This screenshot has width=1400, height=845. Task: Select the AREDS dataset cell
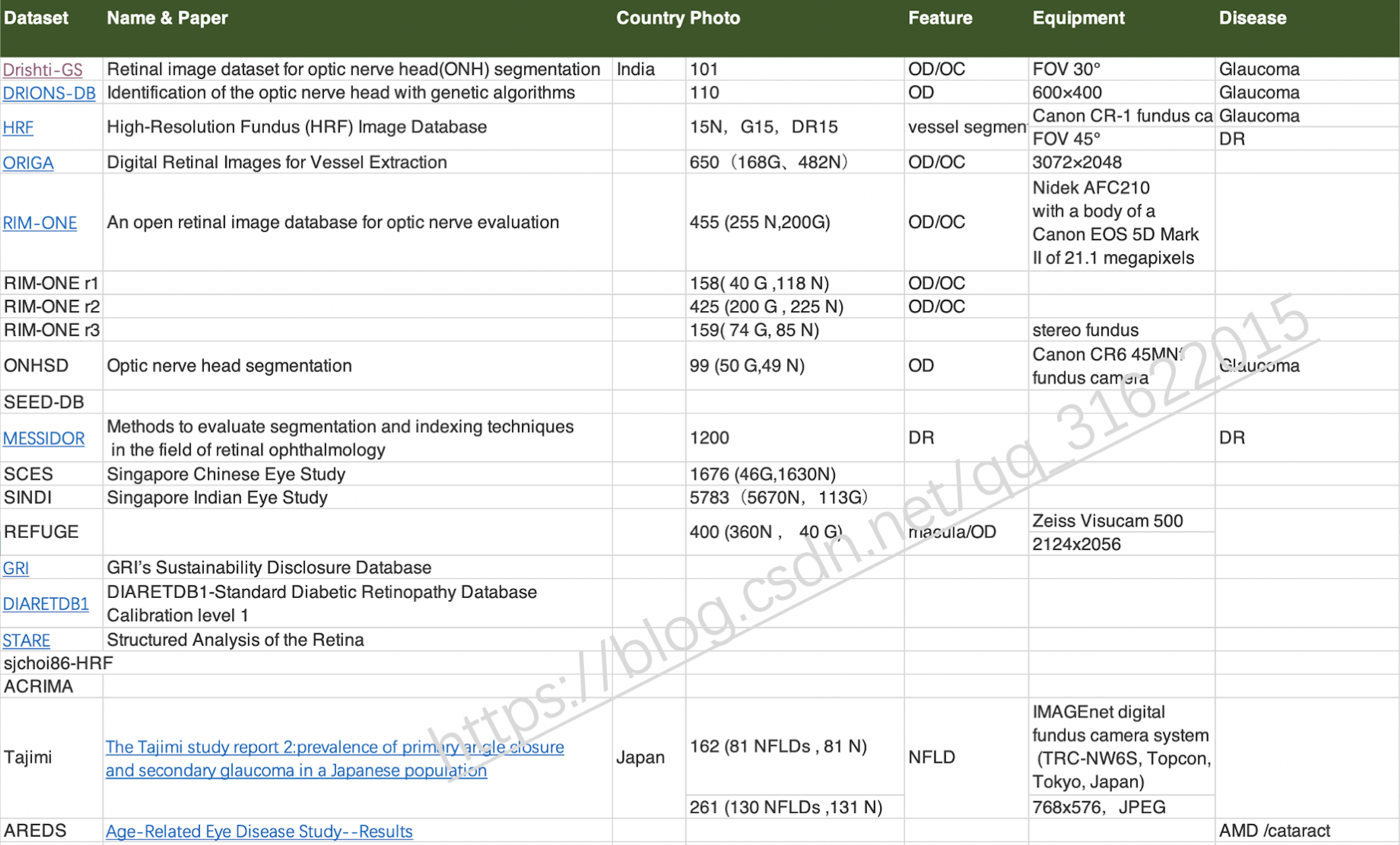coord(51,830)
